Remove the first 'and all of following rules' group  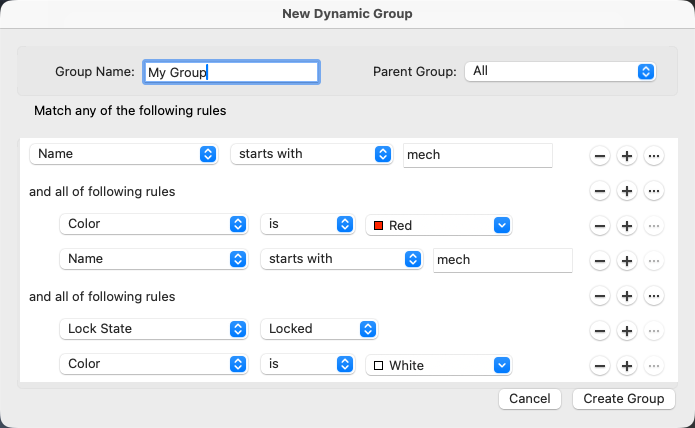coord(600,191)
